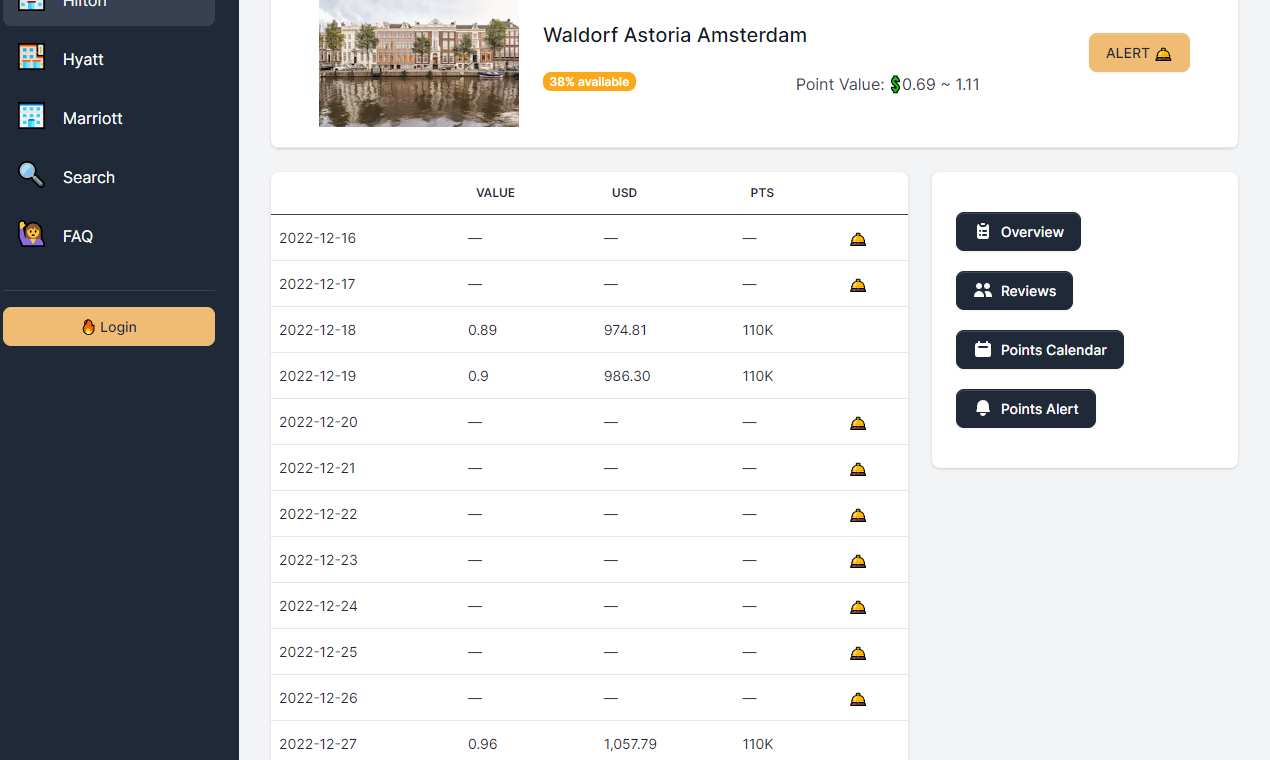Click 110K points for 2022-12-27
Screen dimensions: 1270x760
pos(758,744)
